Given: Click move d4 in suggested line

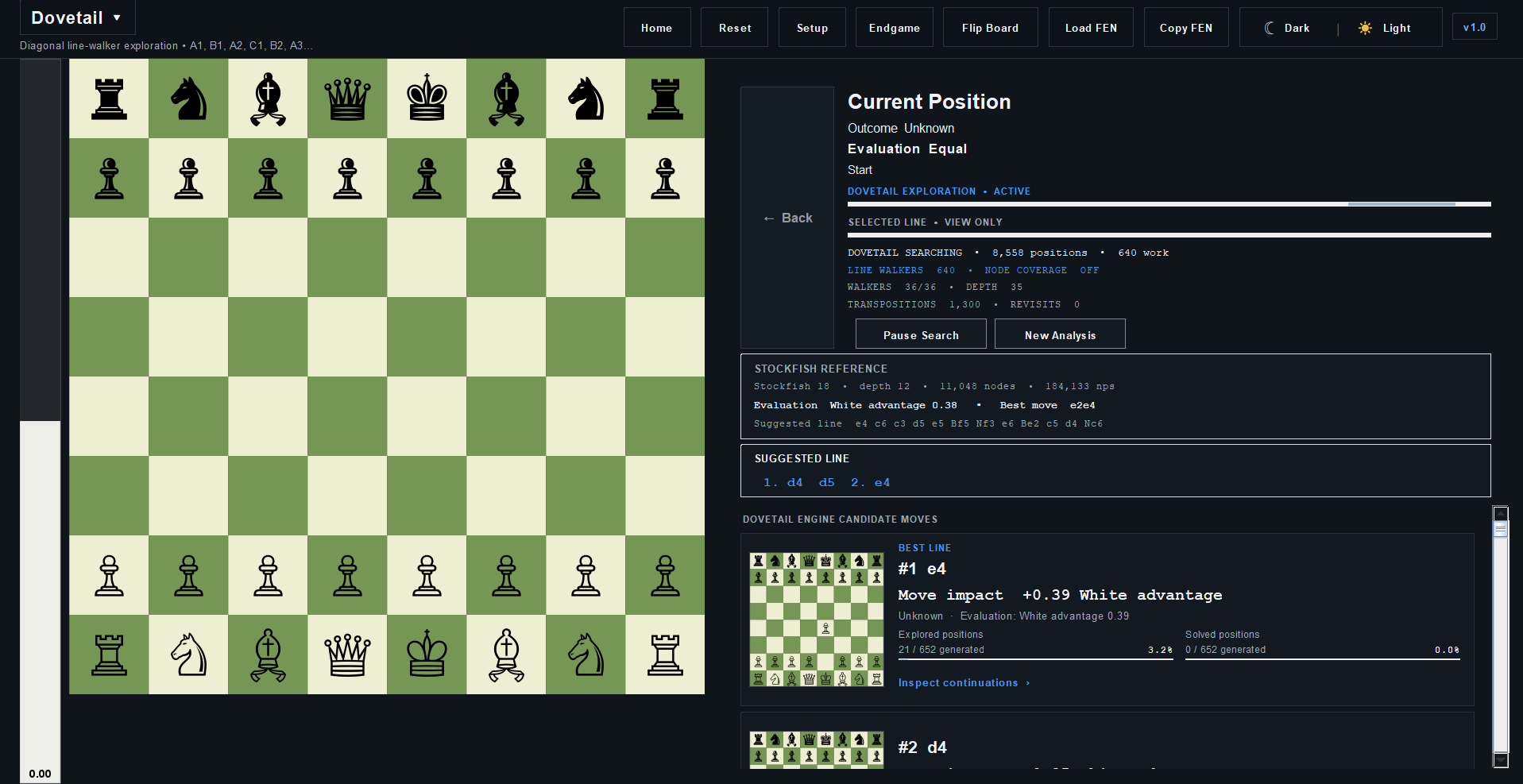Looking at the screenshot, I should point(794,482).
